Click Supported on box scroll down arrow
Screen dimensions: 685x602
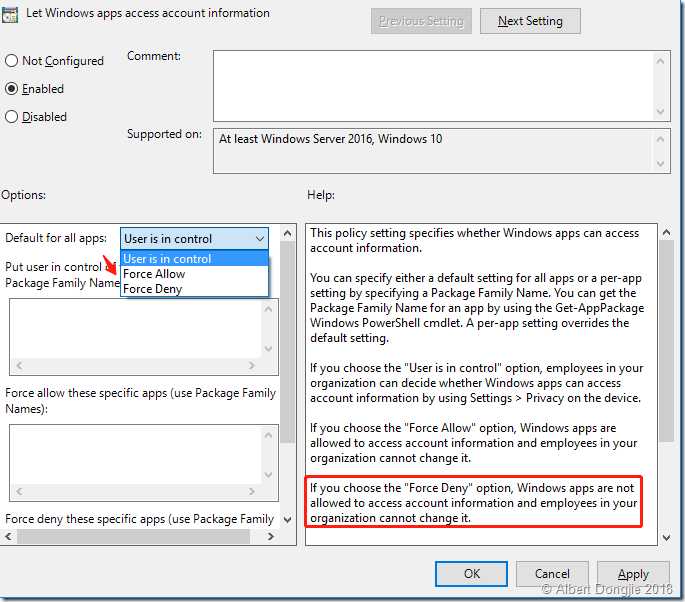pyautogui.click(x=660, y=164)
